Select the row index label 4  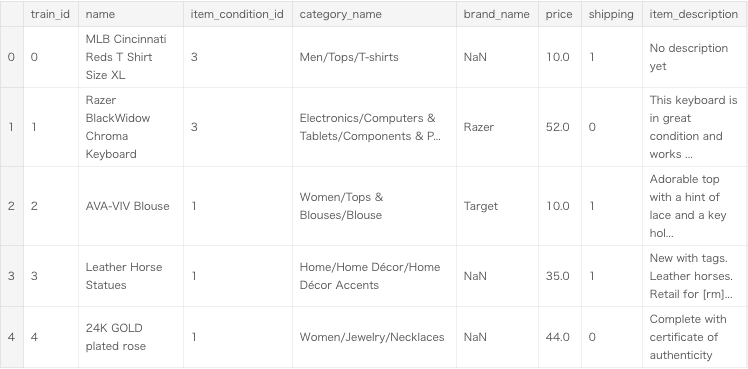click(x=11, y=337)
